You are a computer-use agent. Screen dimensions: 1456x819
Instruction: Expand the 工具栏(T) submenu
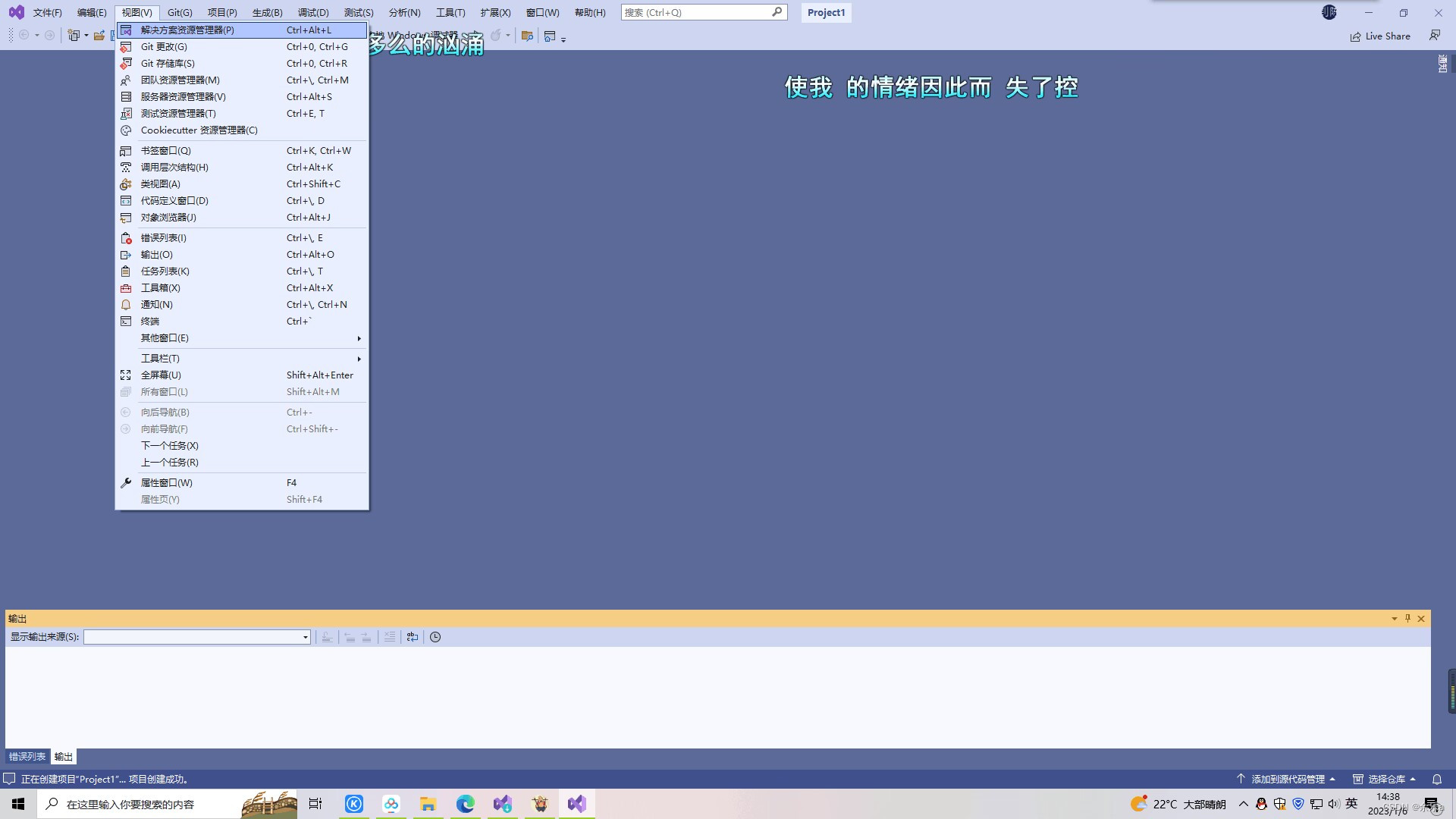pos(242,359)
